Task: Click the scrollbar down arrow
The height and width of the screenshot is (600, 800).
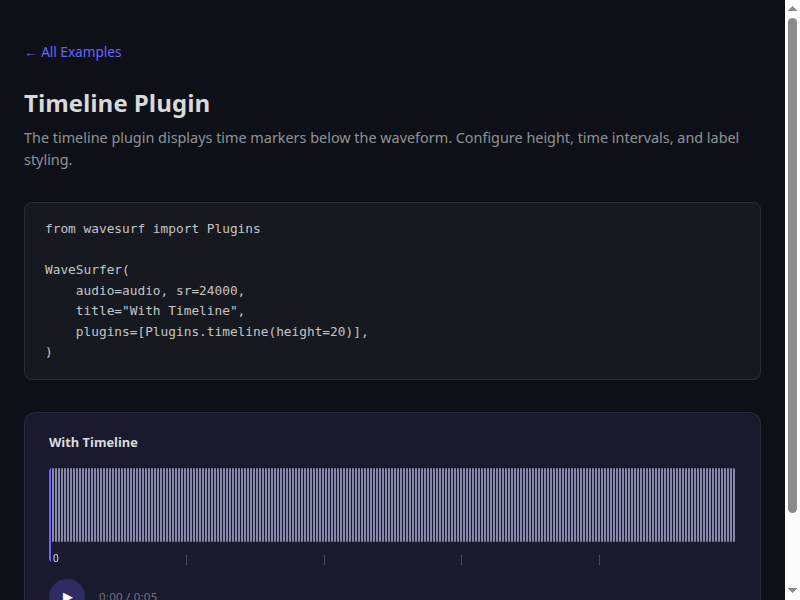Action: point(792,590)
